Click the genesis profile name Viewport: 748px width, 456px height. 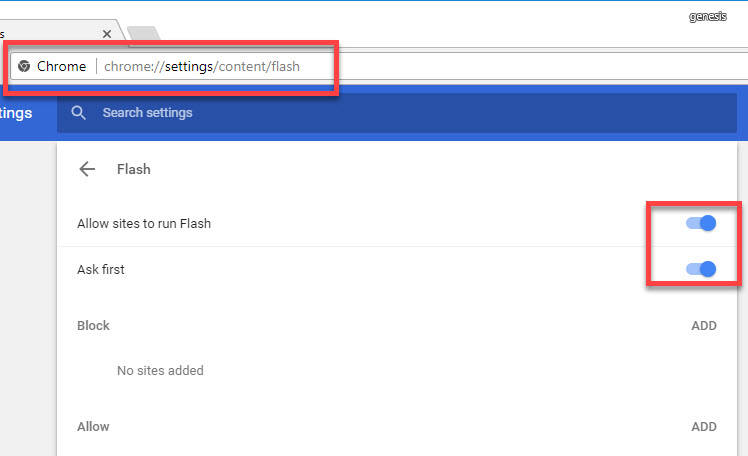707,16
